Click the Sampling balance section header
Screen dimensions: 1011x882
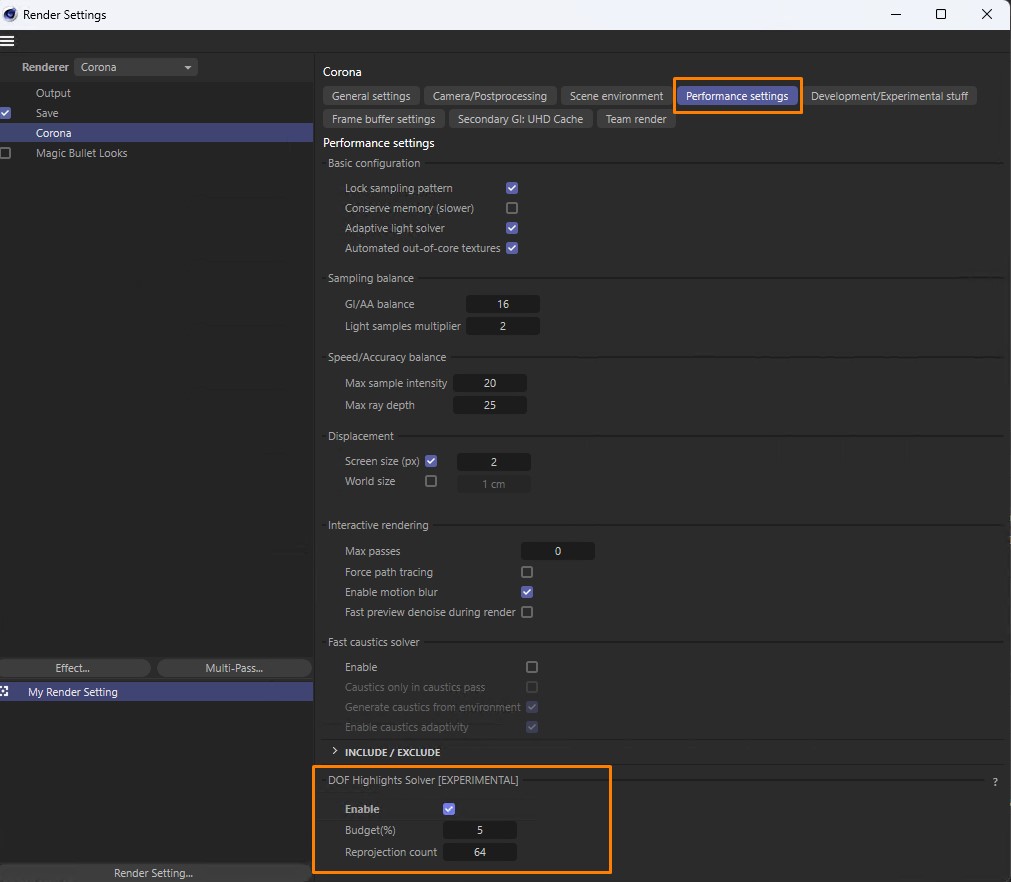pos(371,278)
